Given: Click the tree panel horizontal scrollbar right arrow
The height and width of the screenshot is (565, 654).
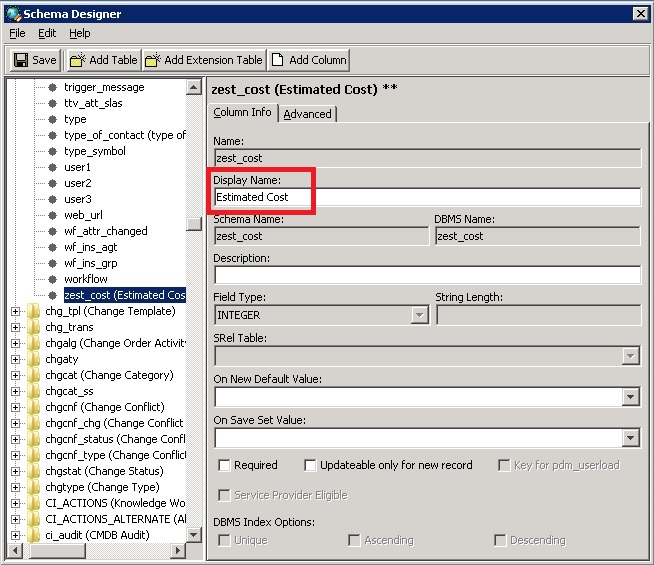Looking at the screenshot, I should pyautogui.click(x=179, y=551).
